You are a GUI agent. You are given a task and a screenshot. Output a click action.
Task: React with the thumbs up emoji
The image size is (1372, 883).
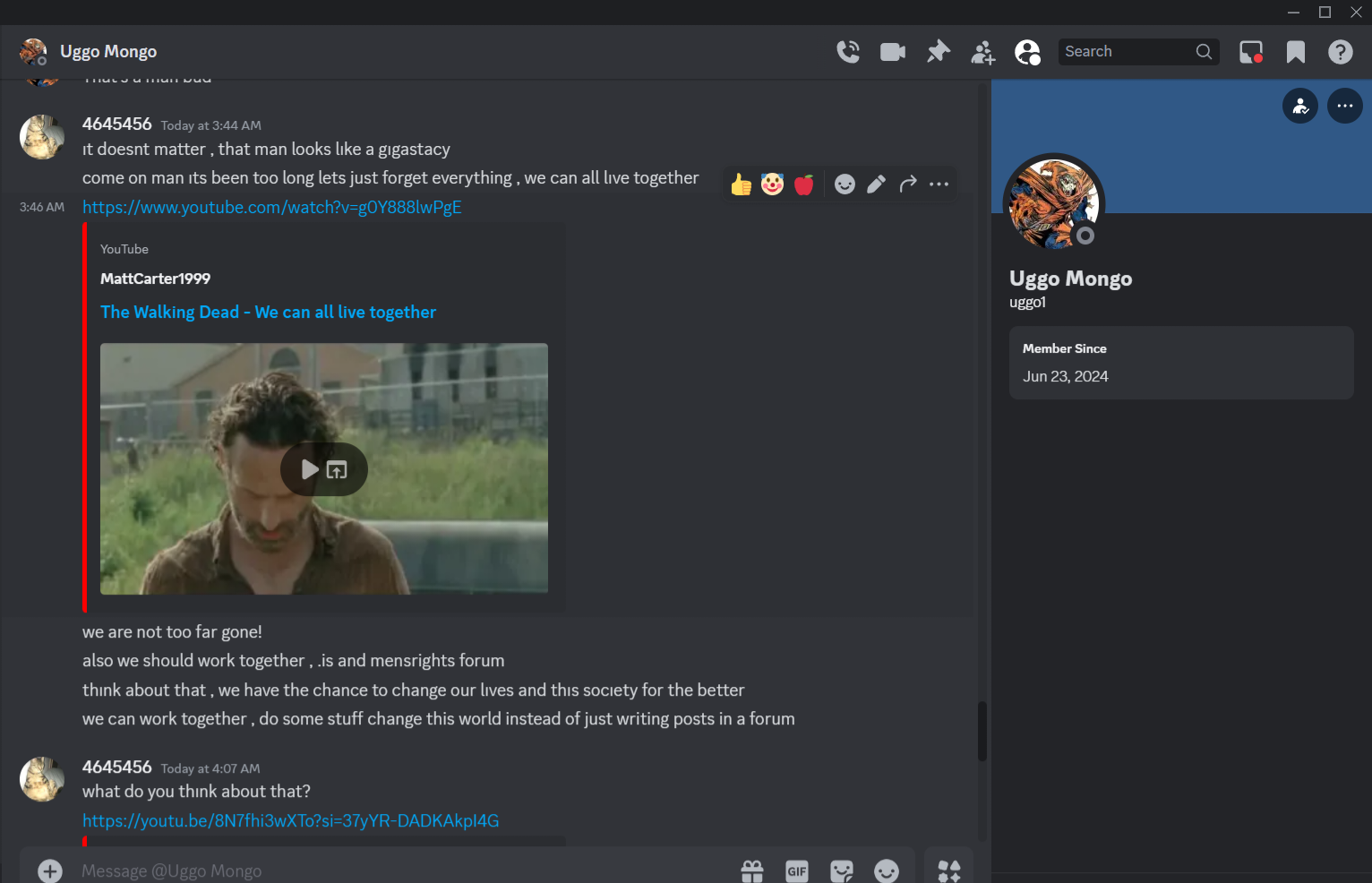pos(741,184)
